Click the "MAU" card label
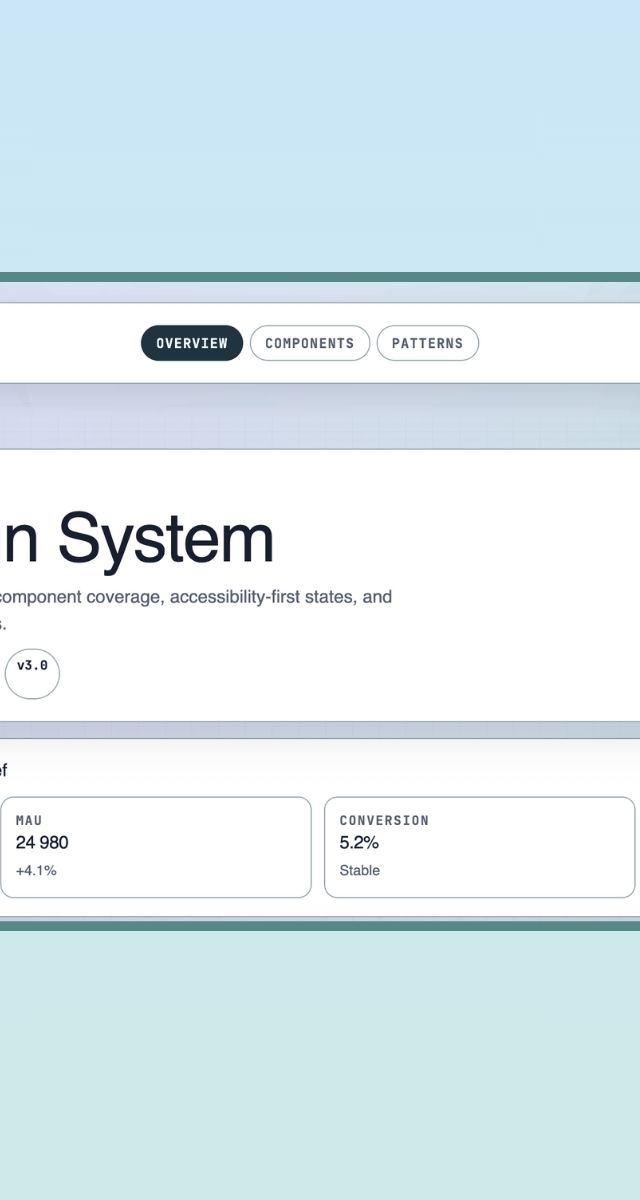Viewport: 640px width, 1200px height. [x=29, y=820]
